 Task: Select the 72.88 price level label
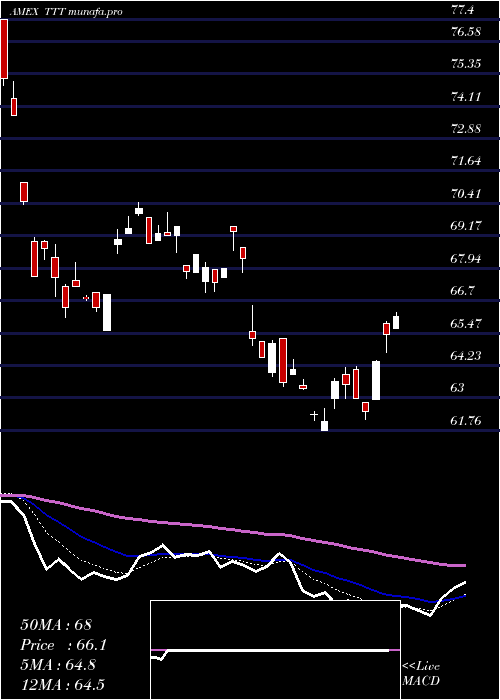466,129
